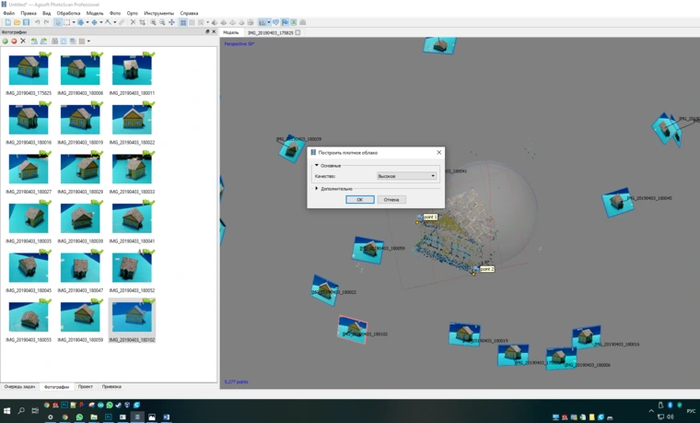Click the Open project folder icon

tap(16, 22)
